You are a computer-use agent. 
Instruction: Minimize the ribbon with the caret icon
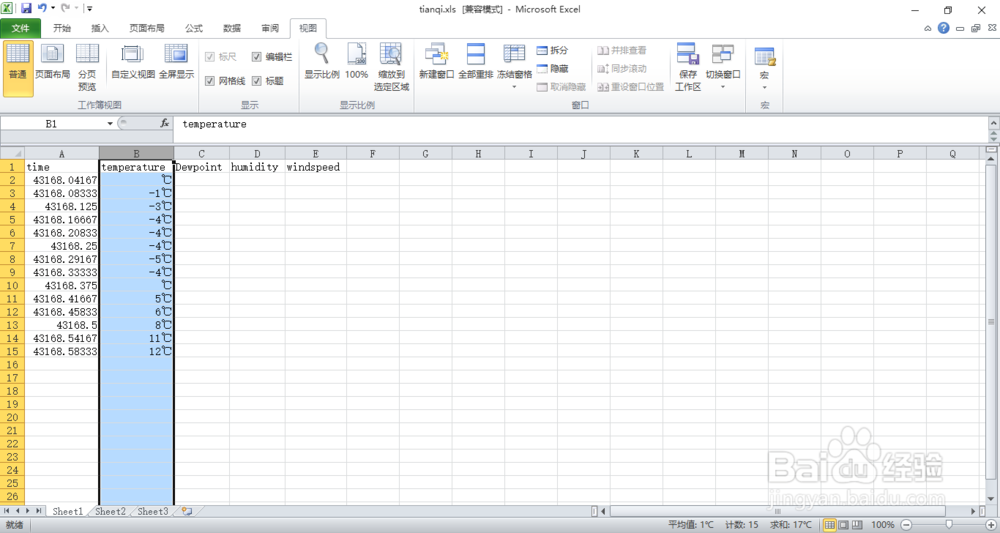click(x=927, y=28)
